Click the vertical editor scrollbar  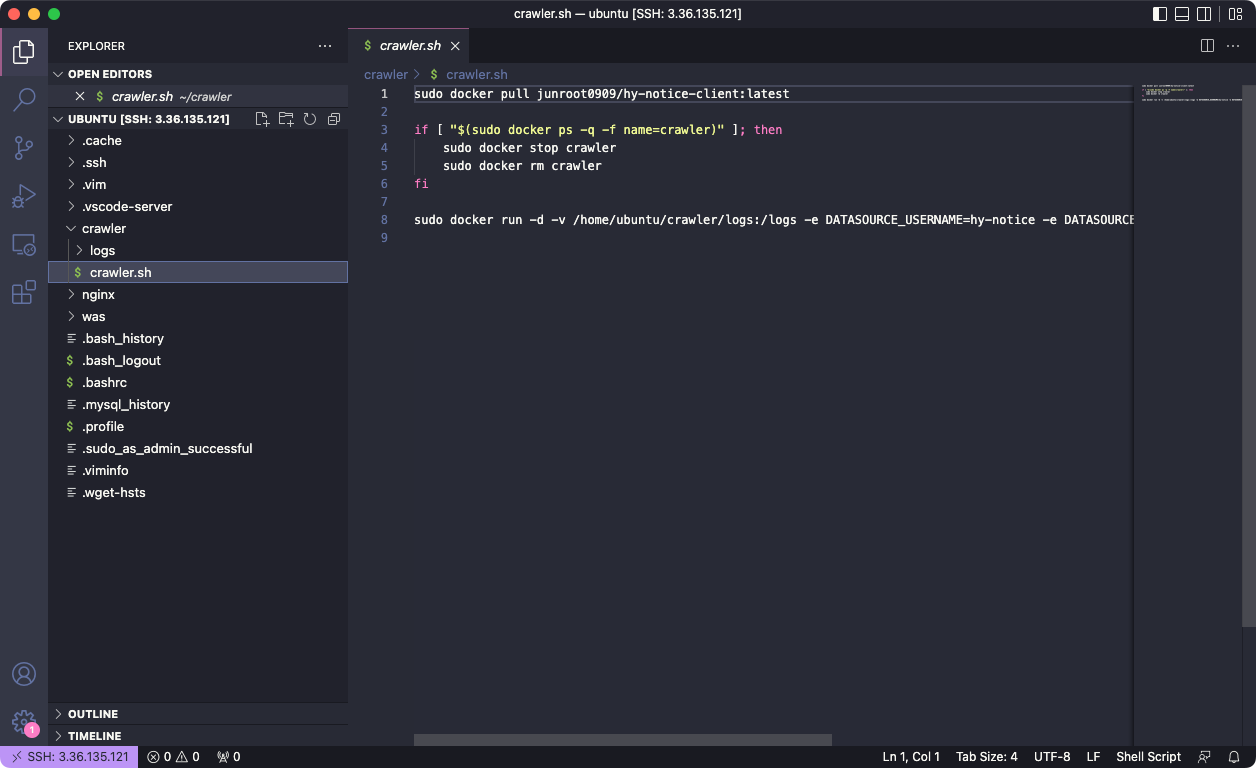(1249, 356)
